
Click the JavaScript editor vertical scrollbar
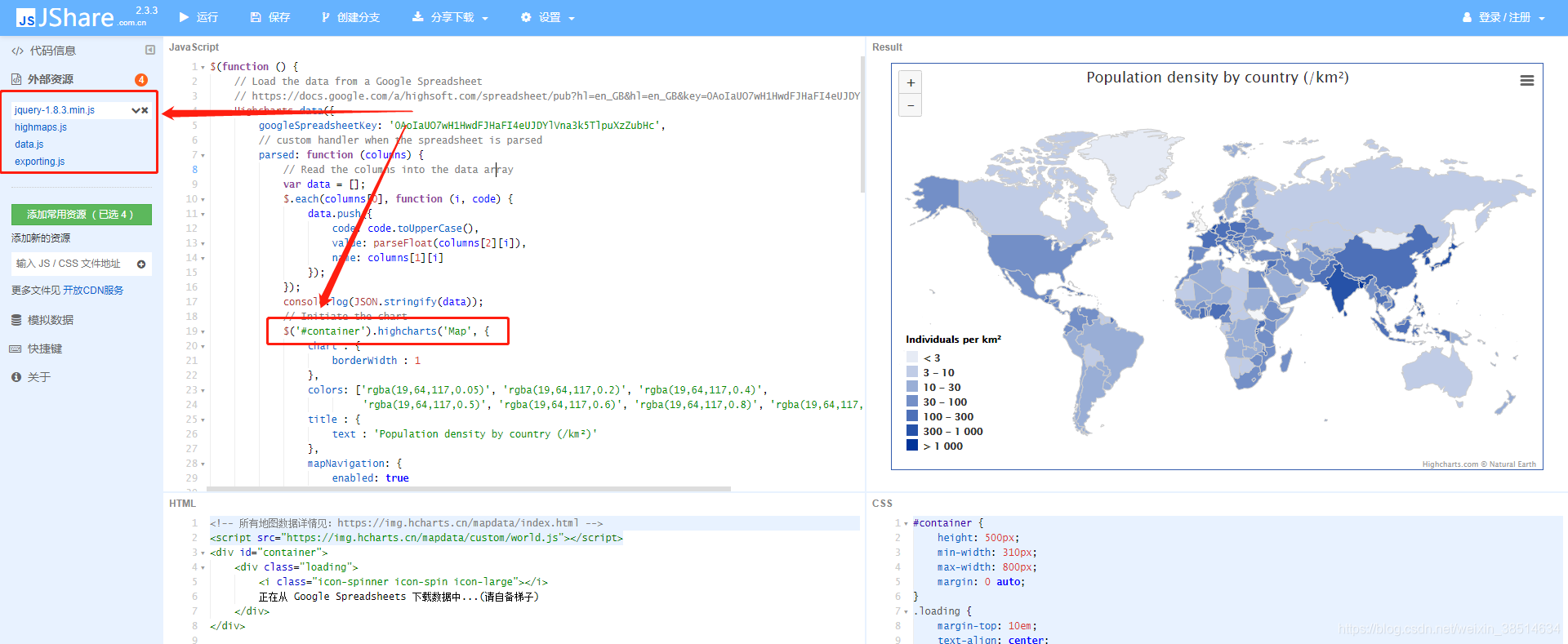point(862,124)
